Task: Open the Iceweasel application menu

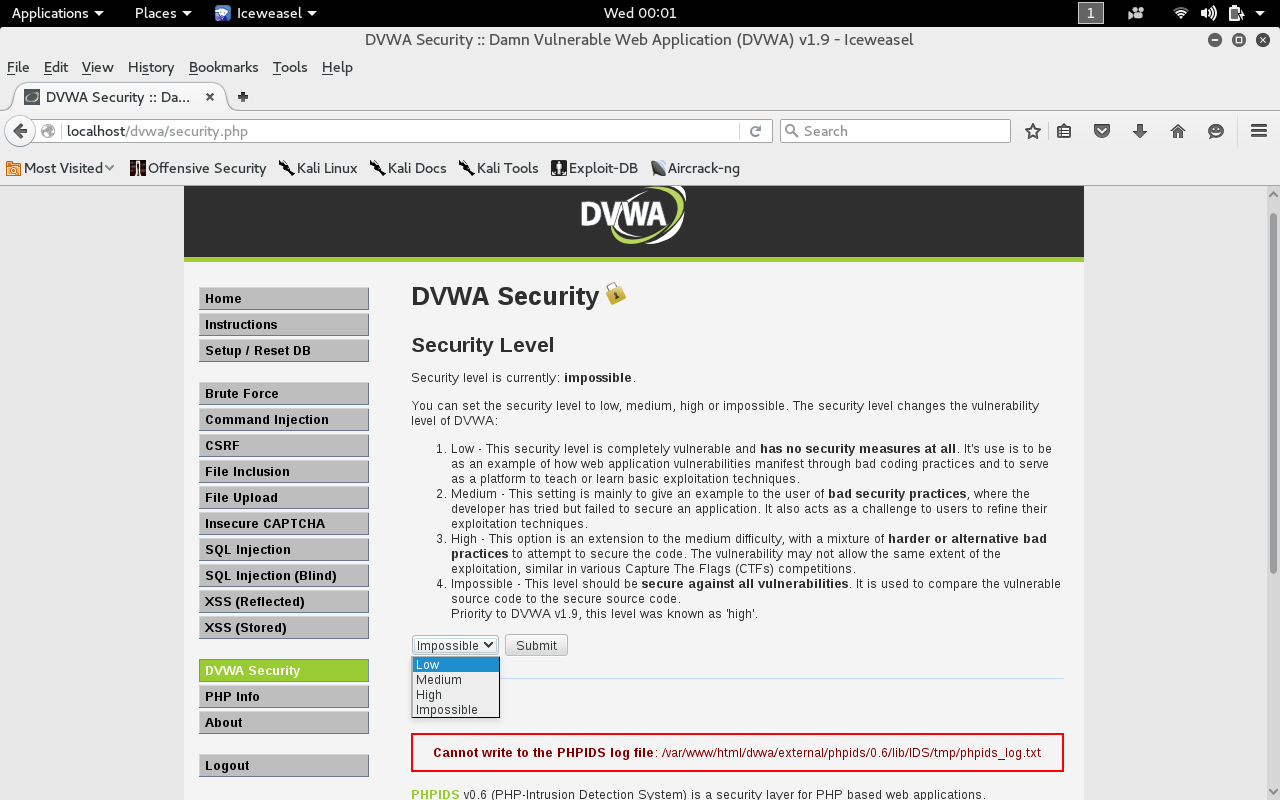Action: click(265, 13)
